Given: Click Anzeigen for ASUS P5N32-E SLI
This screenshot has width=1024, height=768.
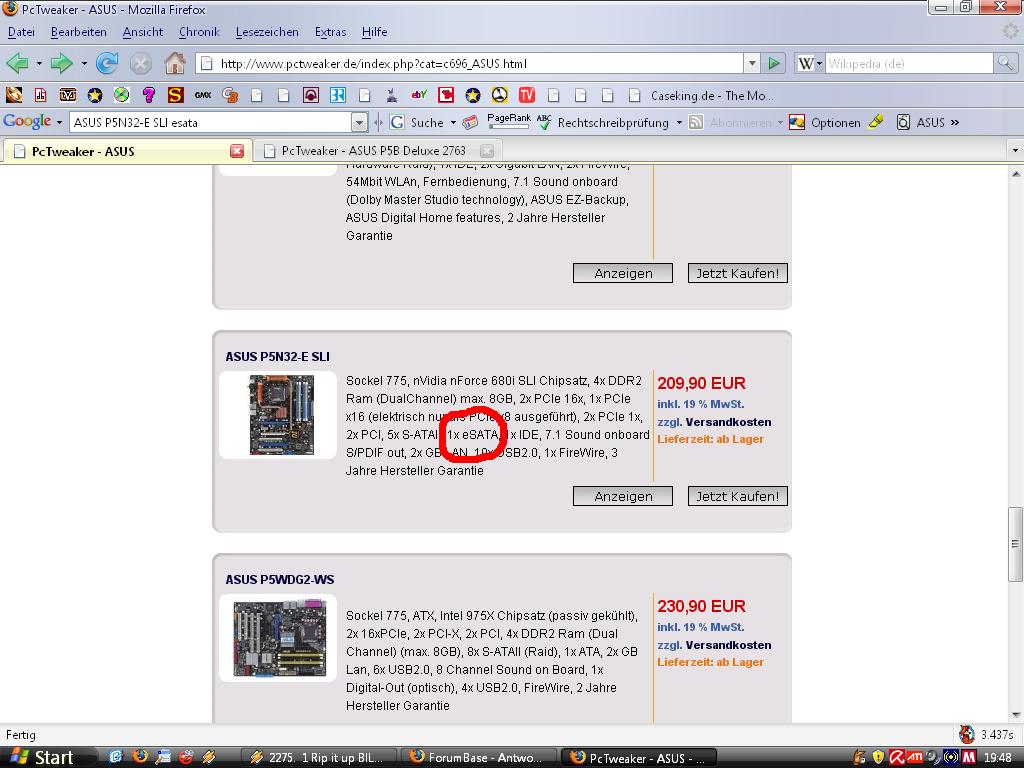Looking at the screenshot, I should (623, 496).
